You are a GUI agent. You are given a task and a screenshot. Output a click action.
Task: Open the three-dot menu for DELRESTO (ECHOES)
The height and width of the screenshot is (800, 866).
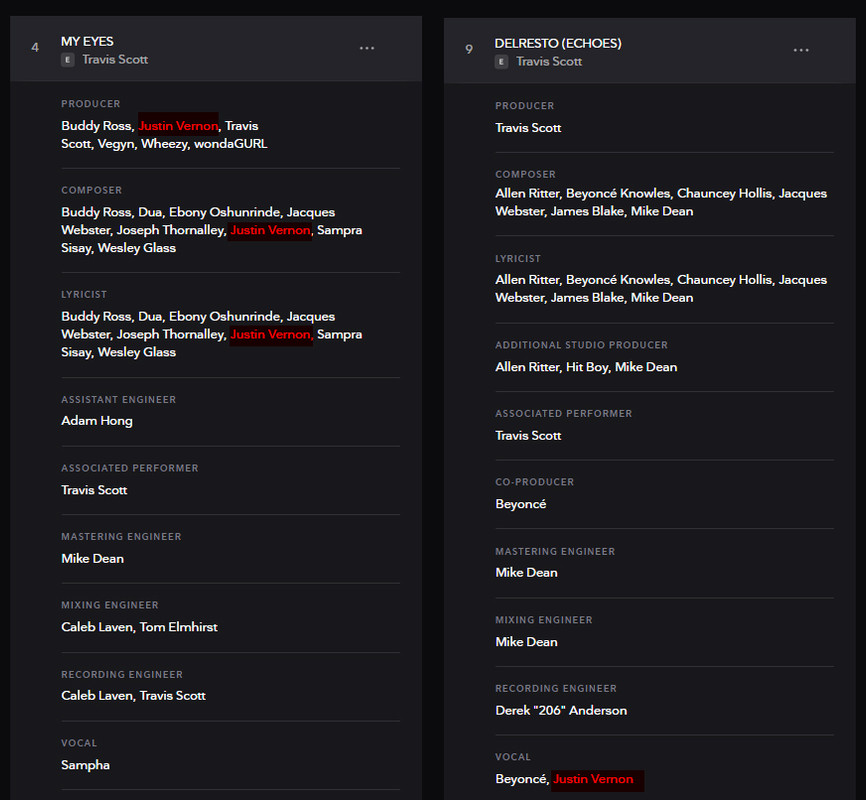tap(801, 50)
